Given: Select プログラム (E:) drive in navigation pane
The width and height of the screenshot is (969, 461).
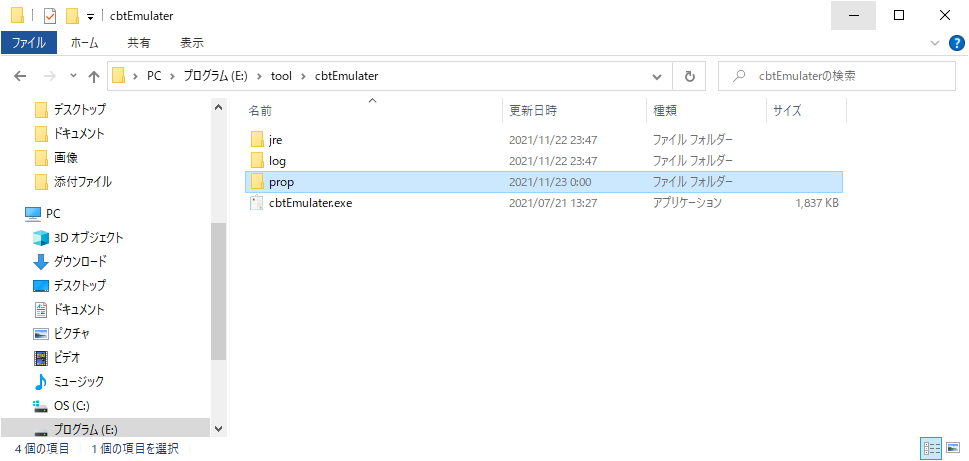Looking at the screenshot, I should [105, 428].
